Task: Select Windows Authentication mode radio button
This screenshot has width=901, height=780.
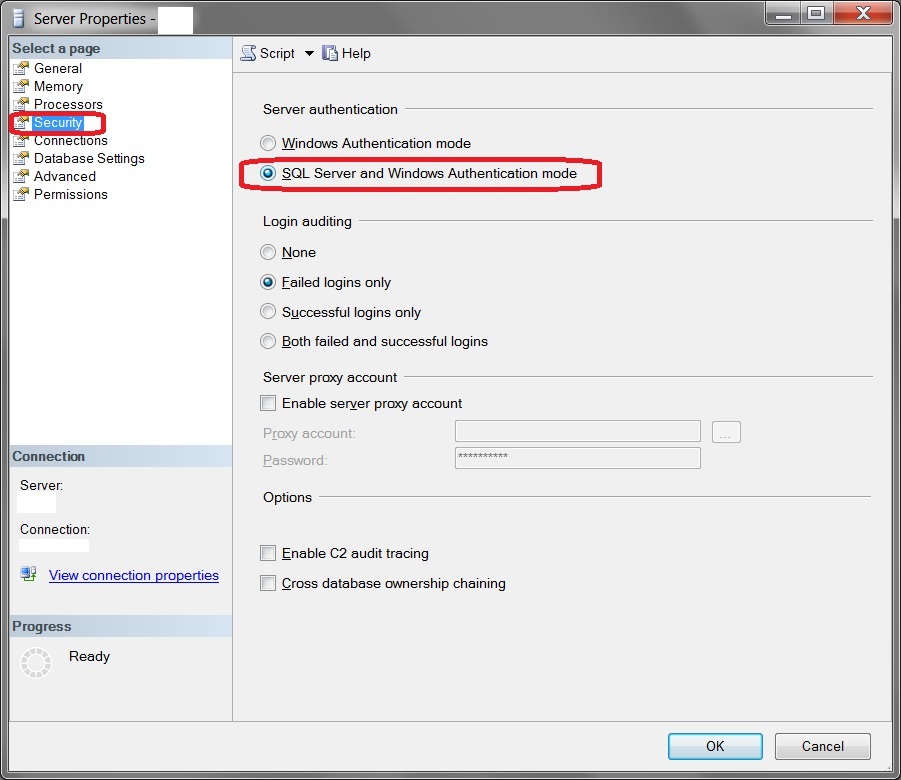Action: 268,144
